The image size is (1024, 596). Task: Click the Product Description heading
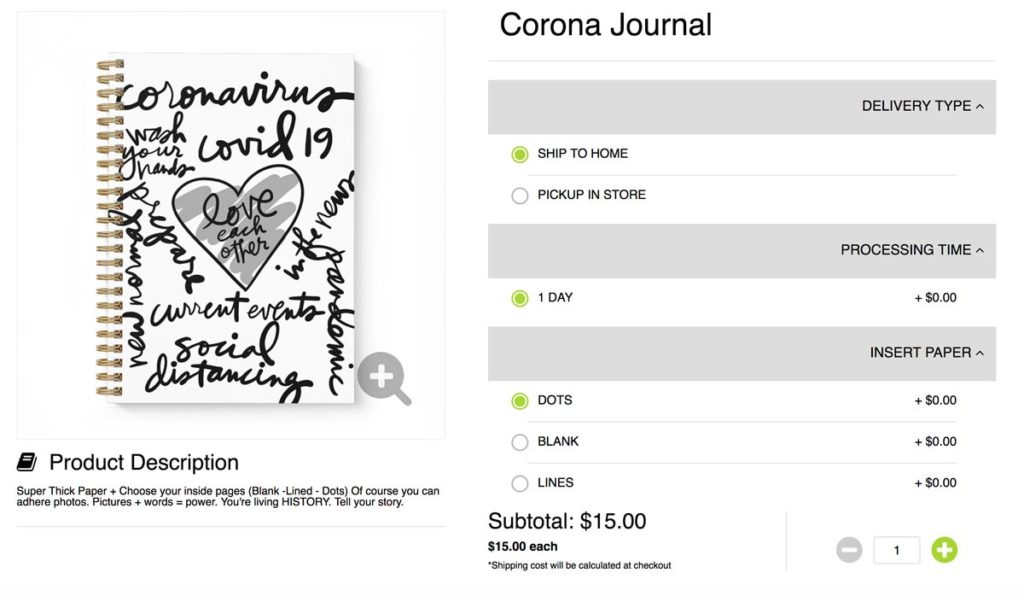pyautogui.click(x=144, y=463)
